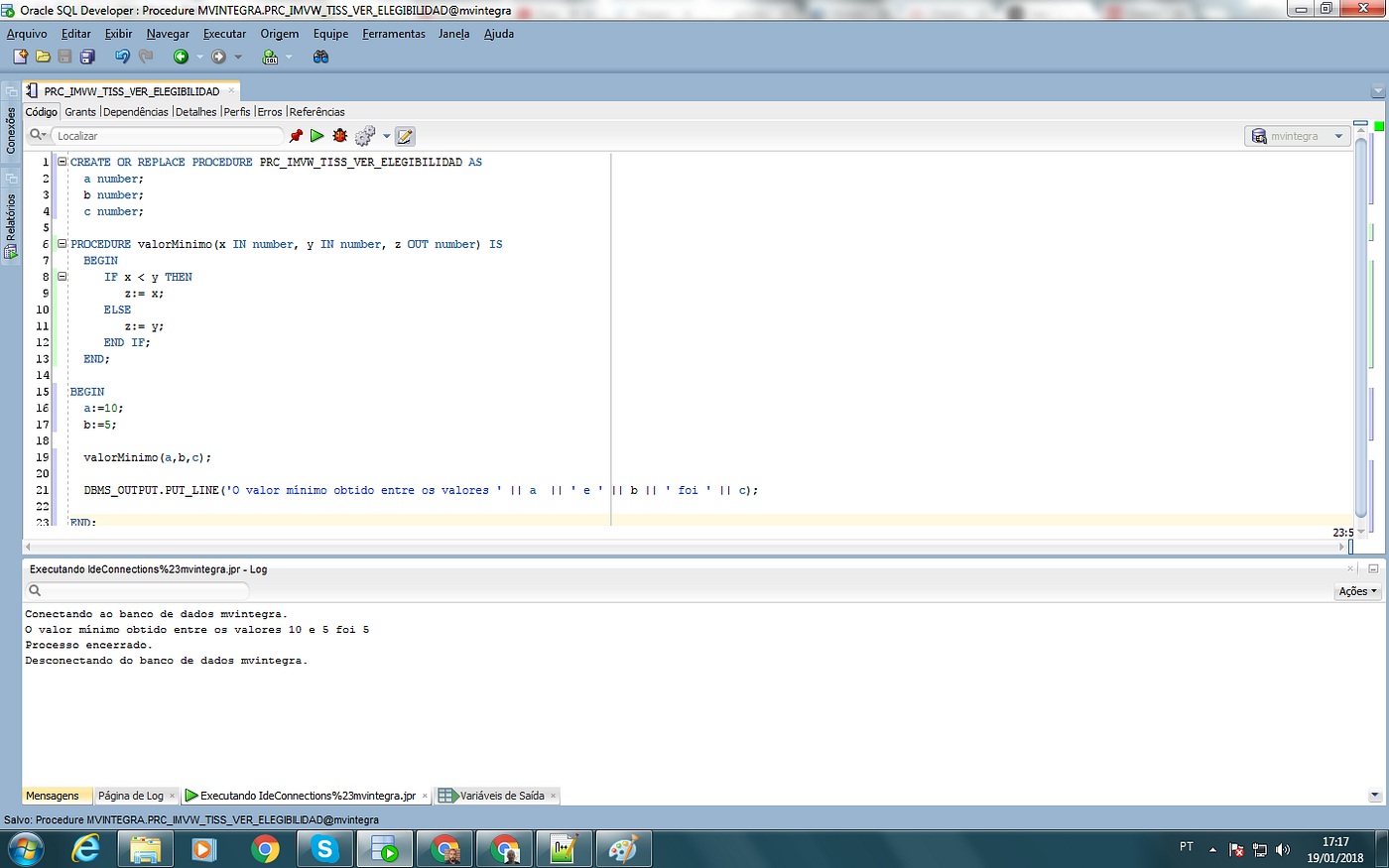Open Find DB Object with binoculars icon
This screenshot has height=868, width=1389.
pos(319,57)
